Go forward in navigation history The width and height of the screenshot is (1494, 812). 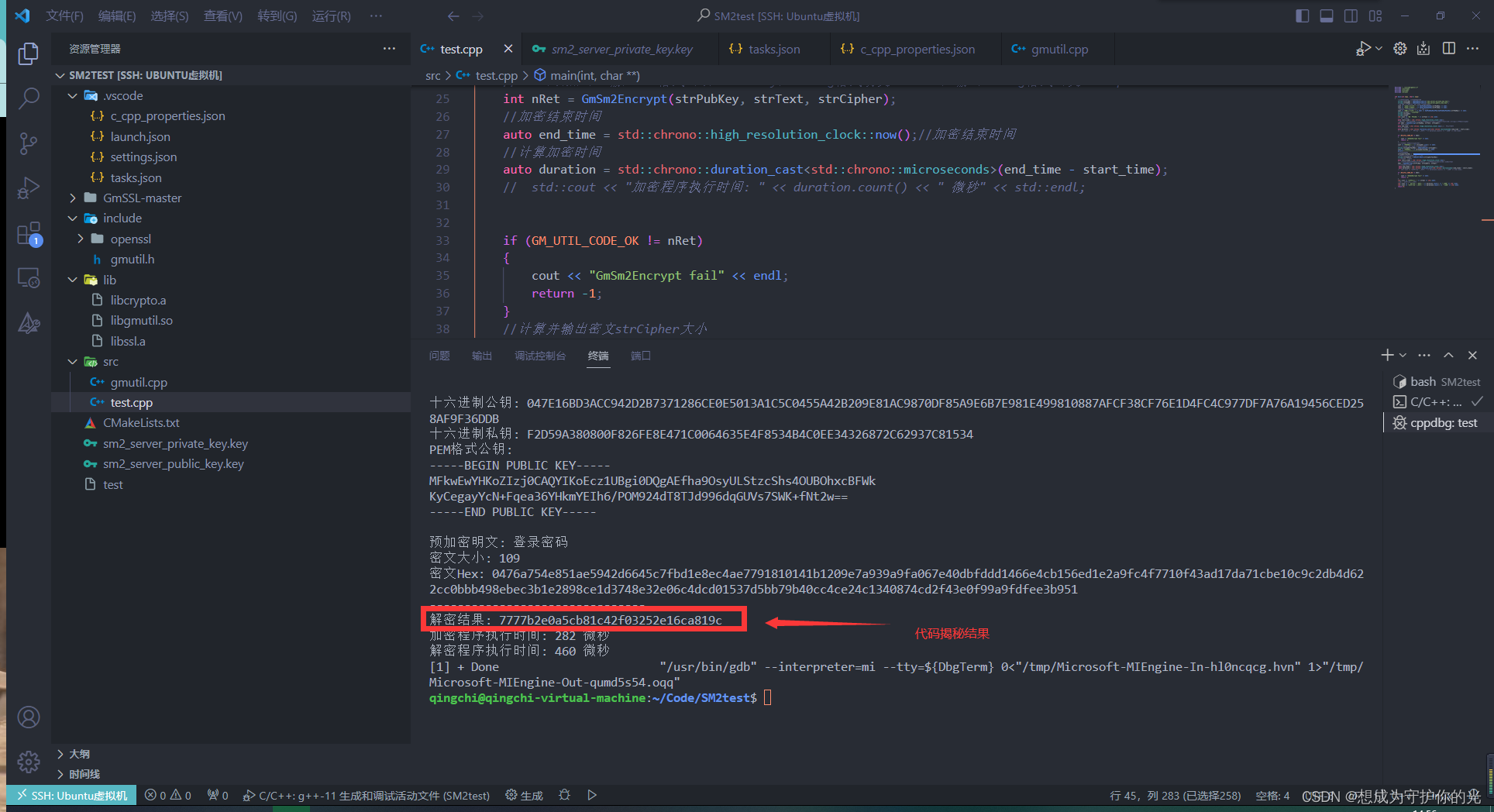478,16
